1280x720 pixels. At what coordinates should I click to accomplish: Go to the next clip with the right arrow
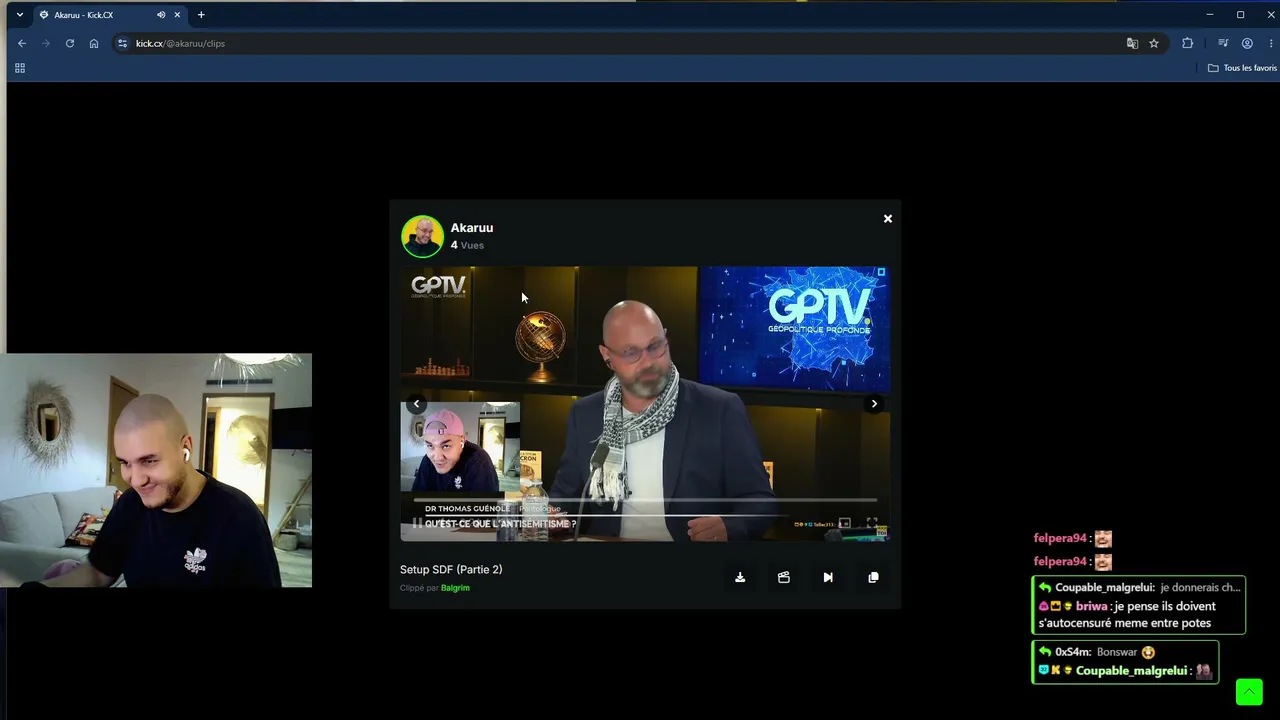[x=874, y=404]
